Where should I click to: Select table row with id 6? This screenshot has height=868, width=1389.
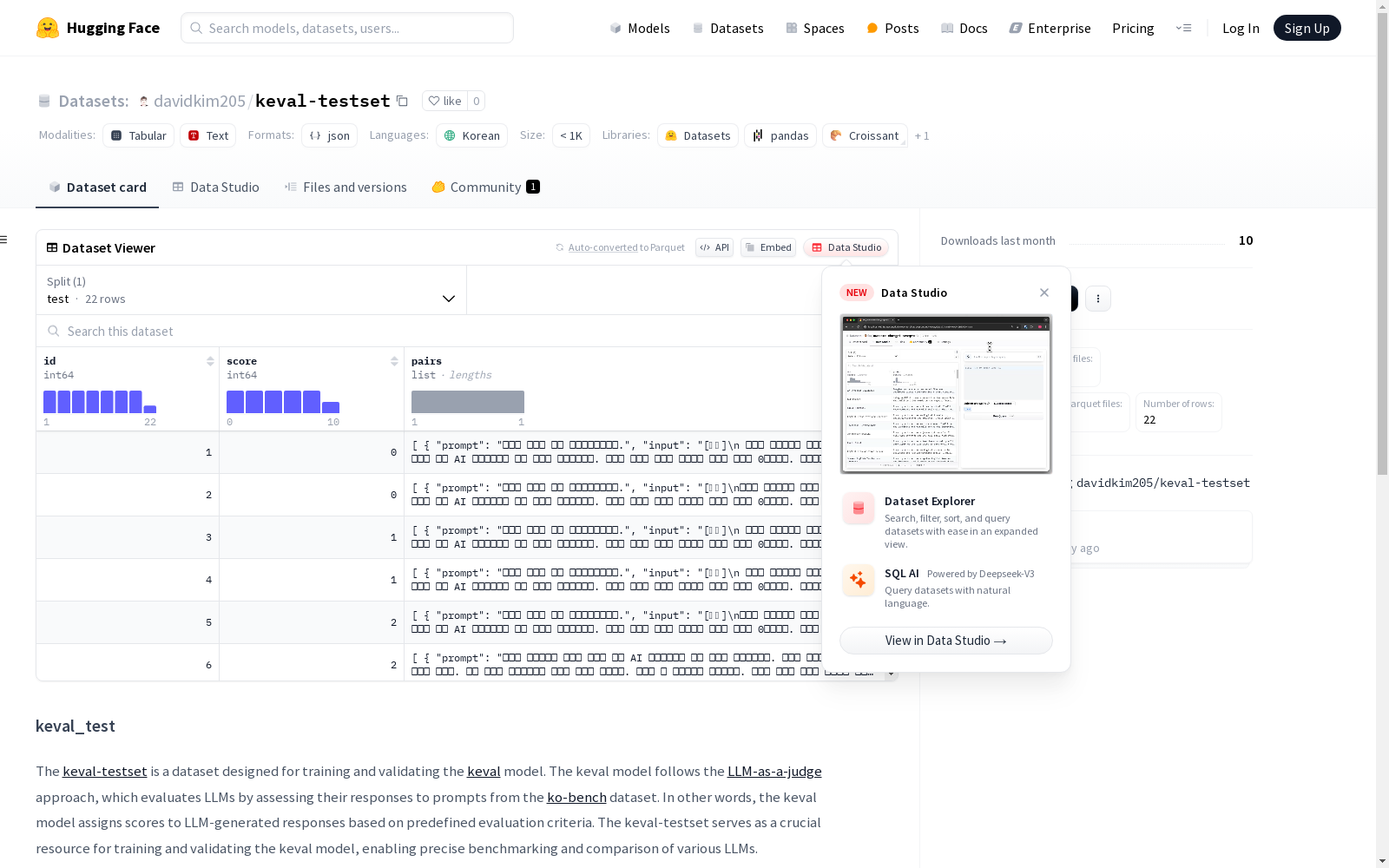[430, 662]
